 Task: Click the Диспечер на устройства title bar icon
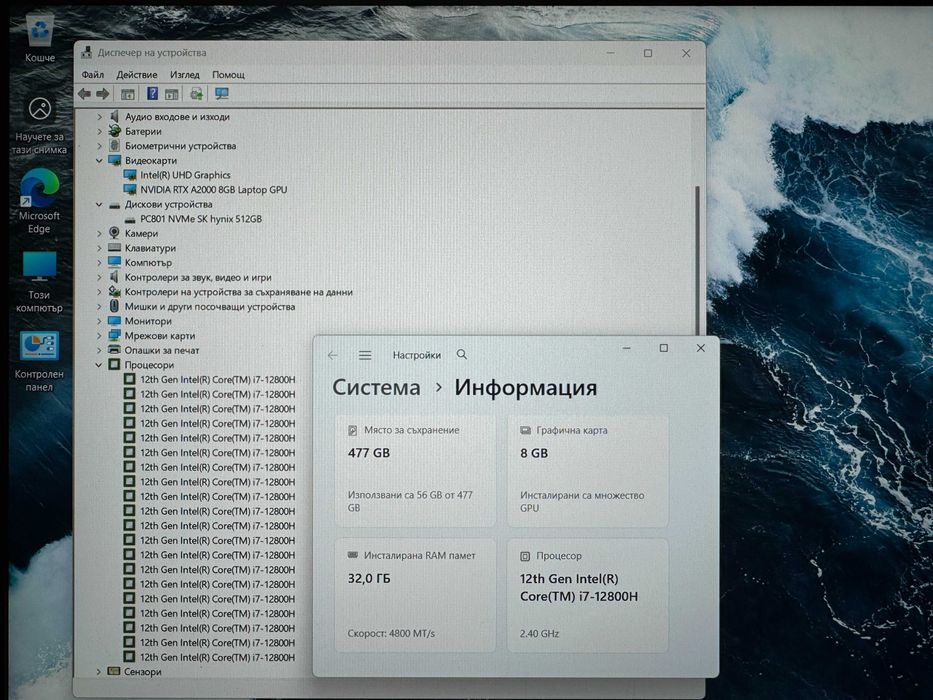[87, 52]
